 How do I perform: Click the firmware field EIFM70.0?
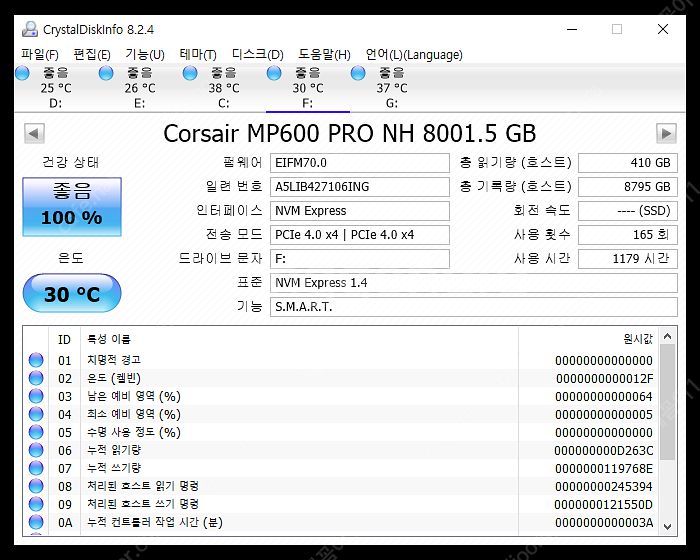pyautogui.click(x=360, y=163)
